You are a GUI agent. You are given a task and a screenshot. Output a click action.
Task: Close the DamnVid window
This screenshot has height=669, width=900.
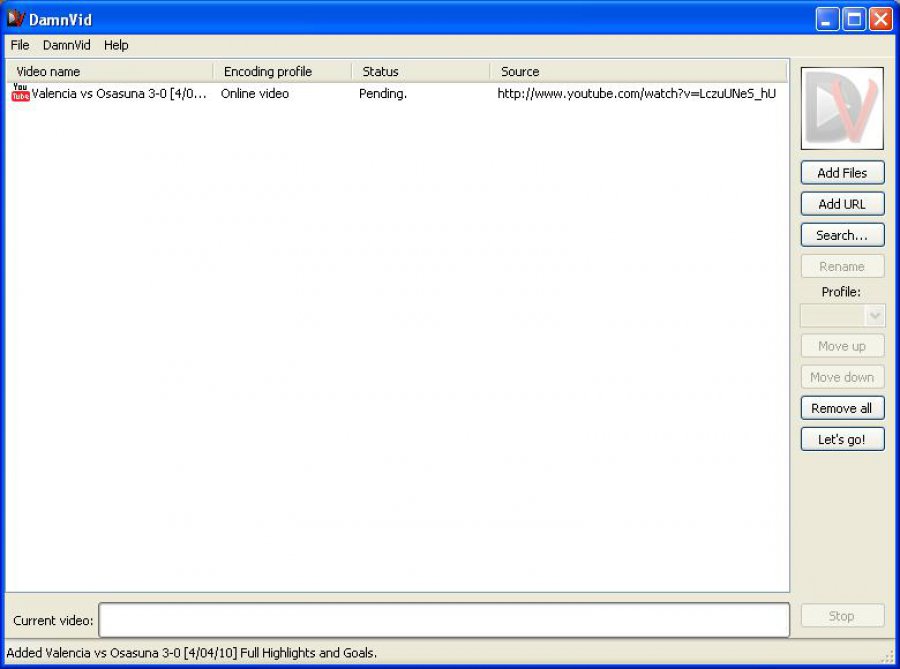(x=880, y=20)
